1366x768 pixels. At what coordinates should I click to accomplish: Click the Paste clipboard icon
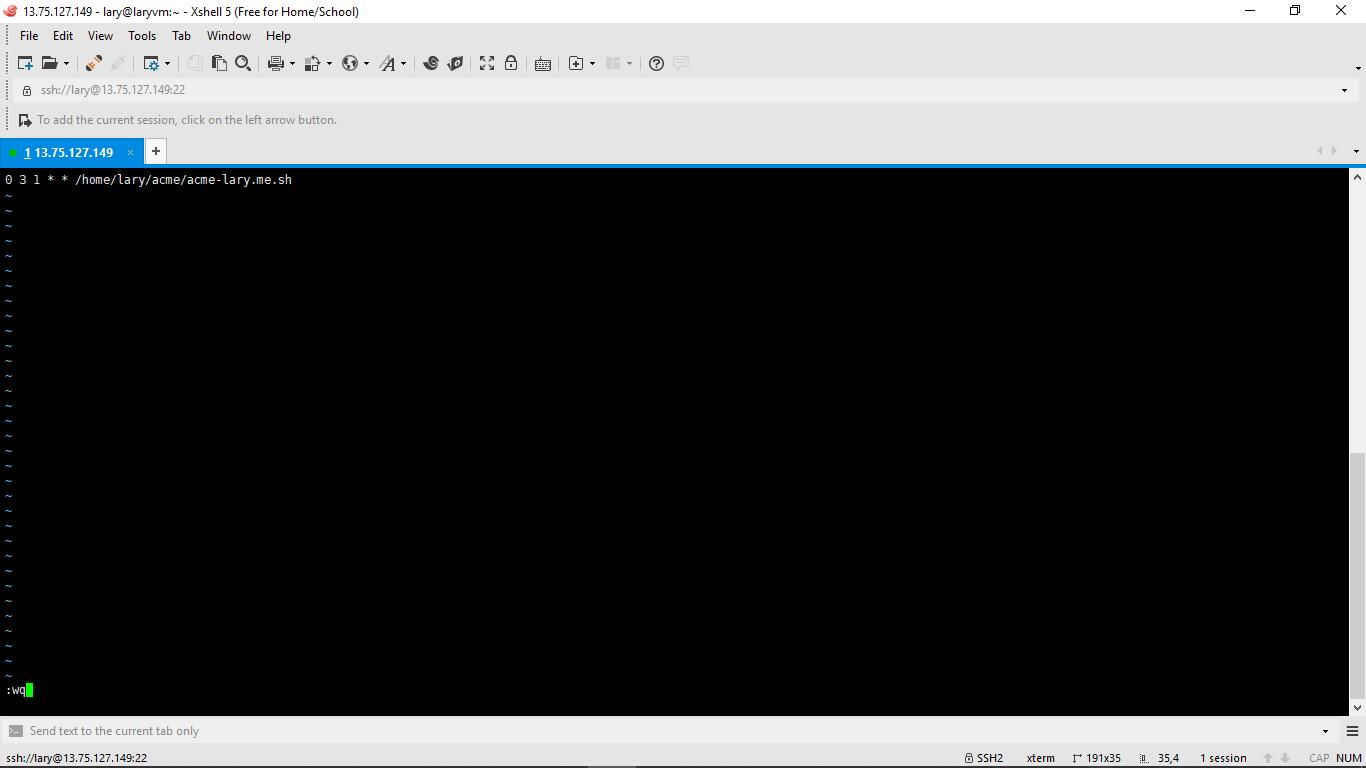point(219,63)
